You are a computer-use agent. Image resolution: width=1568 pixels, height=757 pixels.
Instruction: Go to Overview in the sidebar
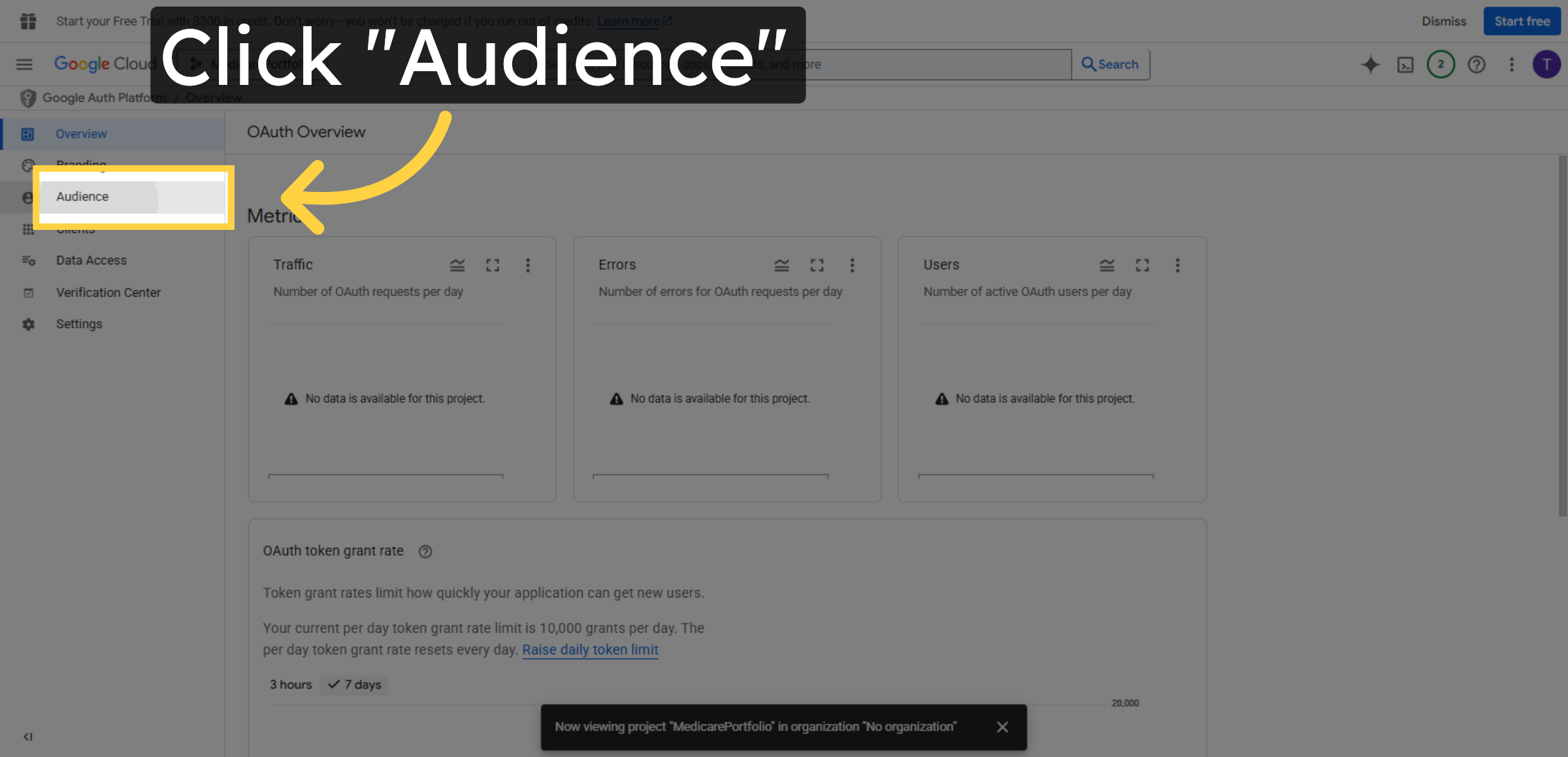pos(81,133)
